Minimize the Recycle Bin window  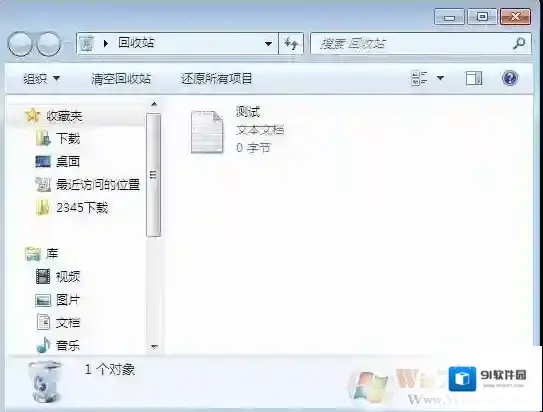449,17
